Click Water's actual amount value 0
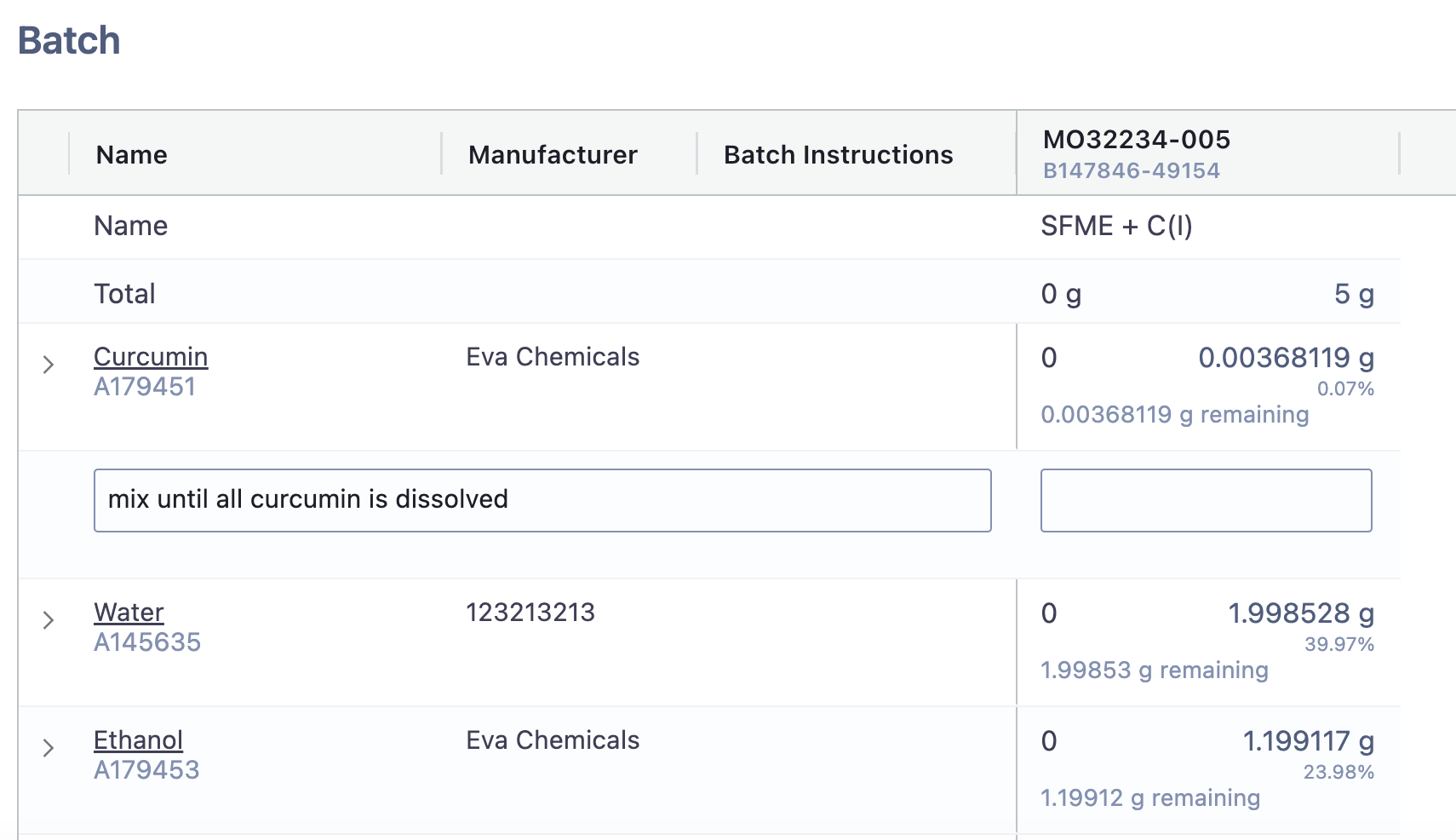This screenshot has width=1456, height=840. [x=1049, y=613]
